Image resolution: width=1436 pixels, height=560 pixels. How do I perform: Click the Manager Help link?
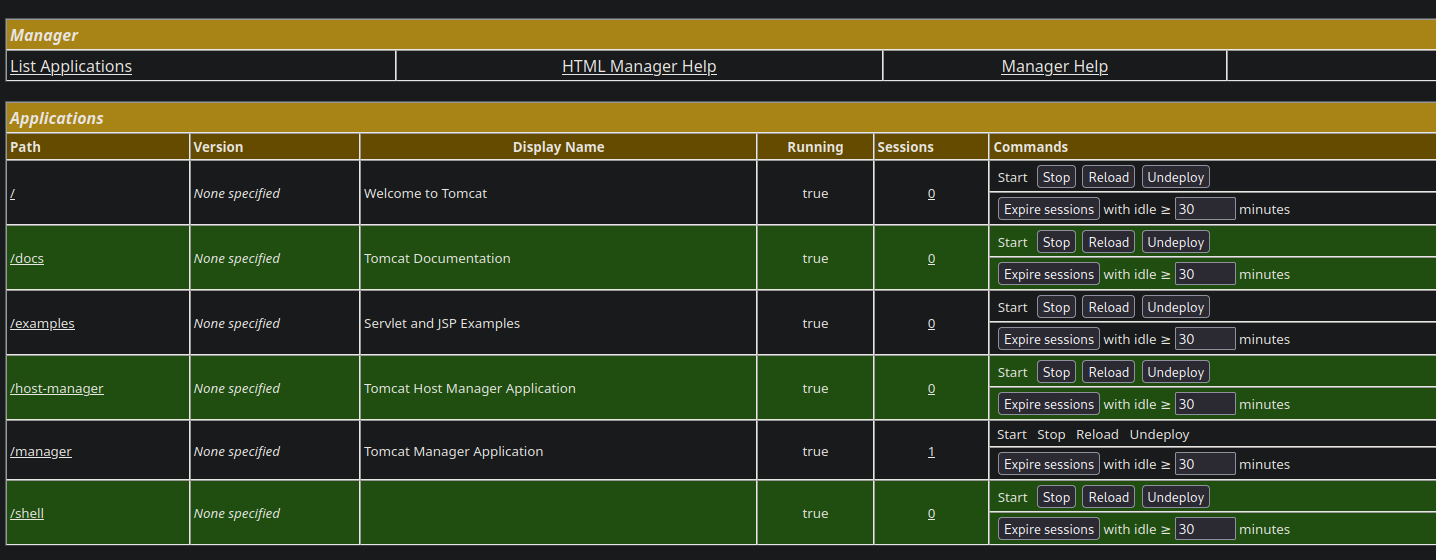[x=1054, y=66]
